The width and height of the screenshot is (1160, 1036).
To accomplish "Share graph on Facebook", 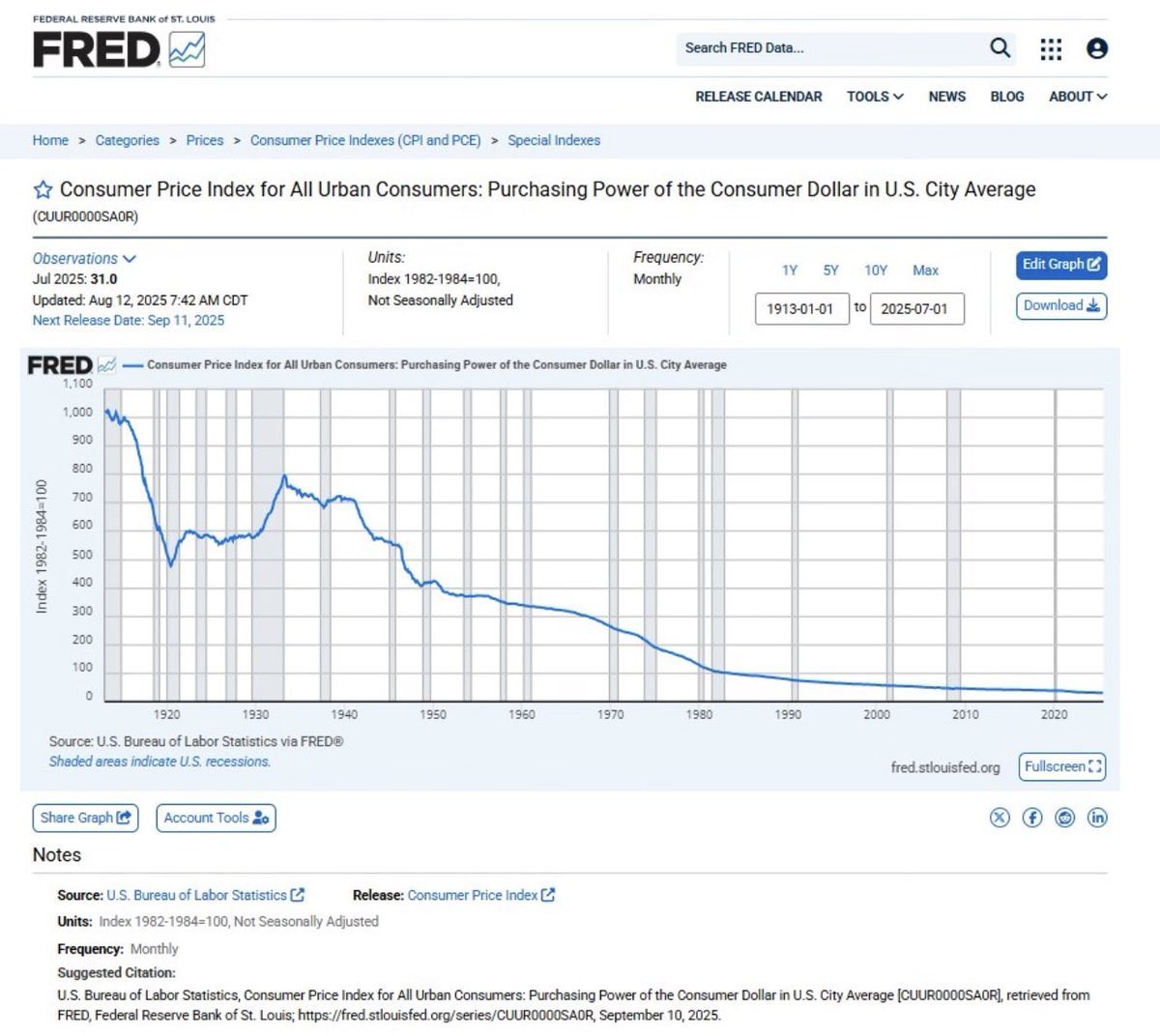I will pos(1032,818).
